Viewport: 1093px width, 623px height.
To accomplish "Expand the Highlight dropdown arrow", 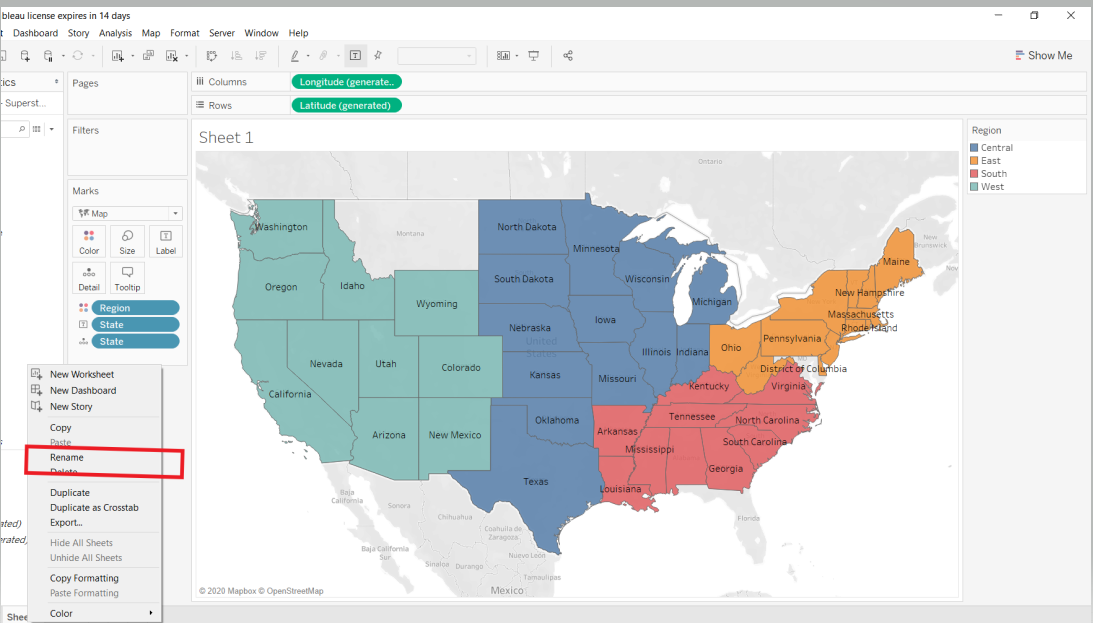I will click(x=308, y=56).
